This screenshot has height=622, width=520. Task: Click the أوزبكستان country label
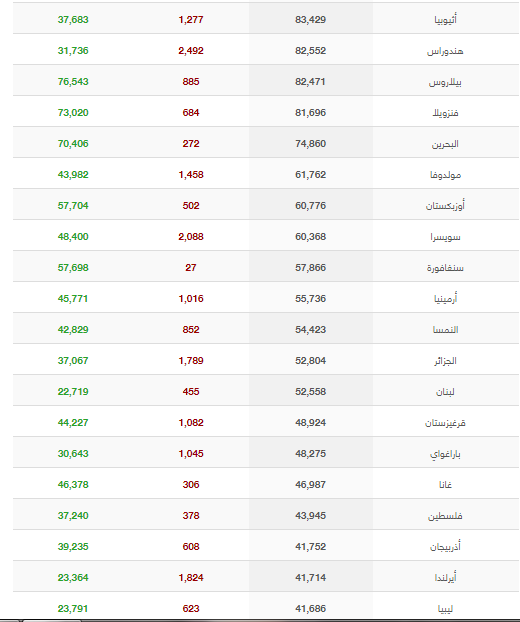click(445, 205)
